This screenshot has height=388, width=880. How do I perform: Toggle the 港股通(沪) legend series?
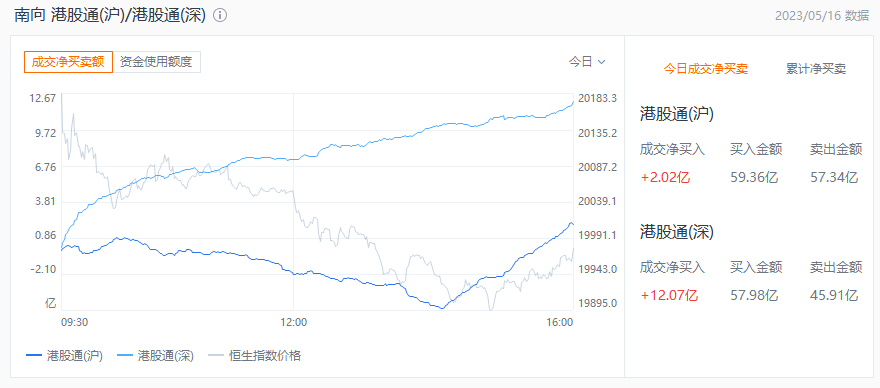point(65,355)
